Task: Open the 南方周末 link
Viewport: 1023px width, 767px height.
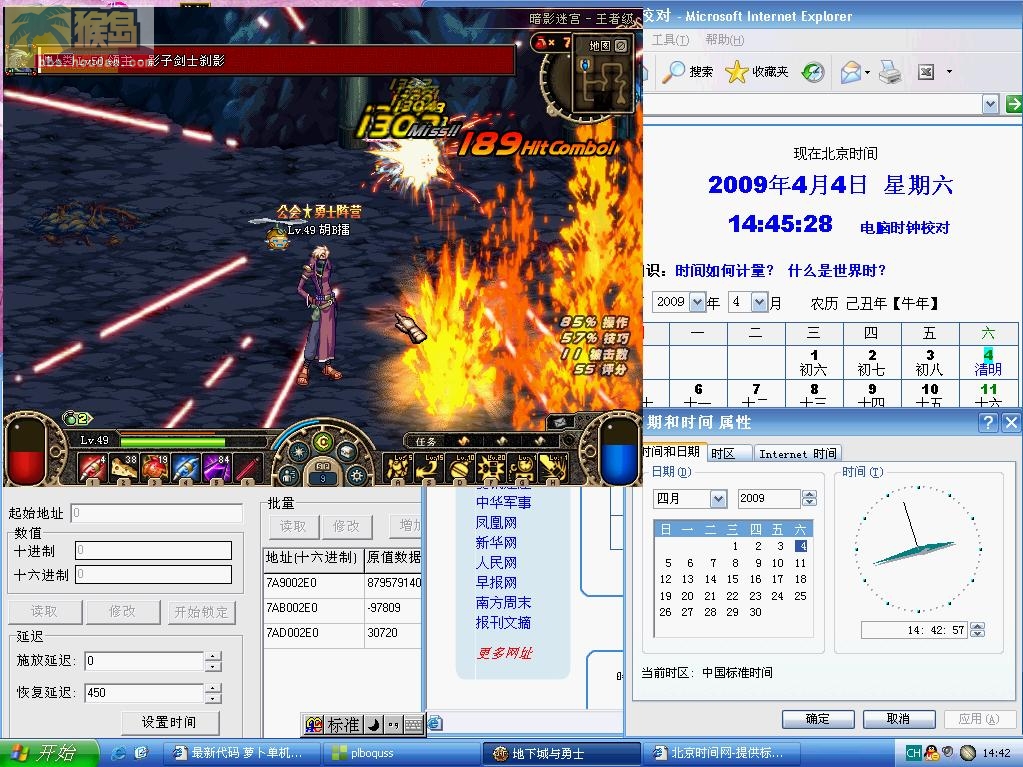Action: 503,603
